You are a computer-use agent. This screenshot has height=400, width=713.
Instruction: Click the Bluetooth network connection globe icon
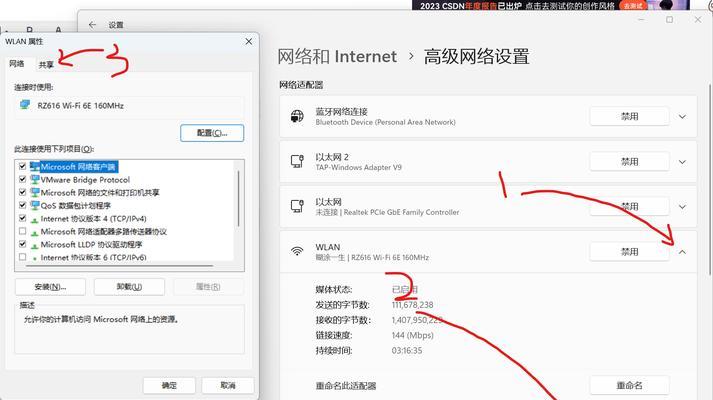pyautogui.click(x=297, y=116)
